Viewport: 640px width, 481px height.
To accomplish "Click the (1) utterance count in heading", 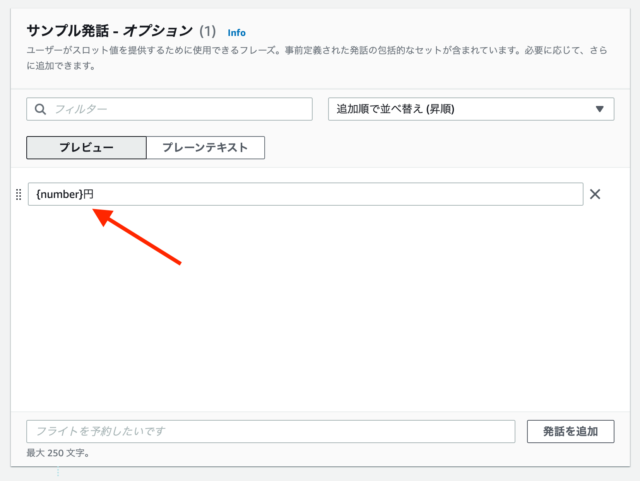I will point(208,32).
